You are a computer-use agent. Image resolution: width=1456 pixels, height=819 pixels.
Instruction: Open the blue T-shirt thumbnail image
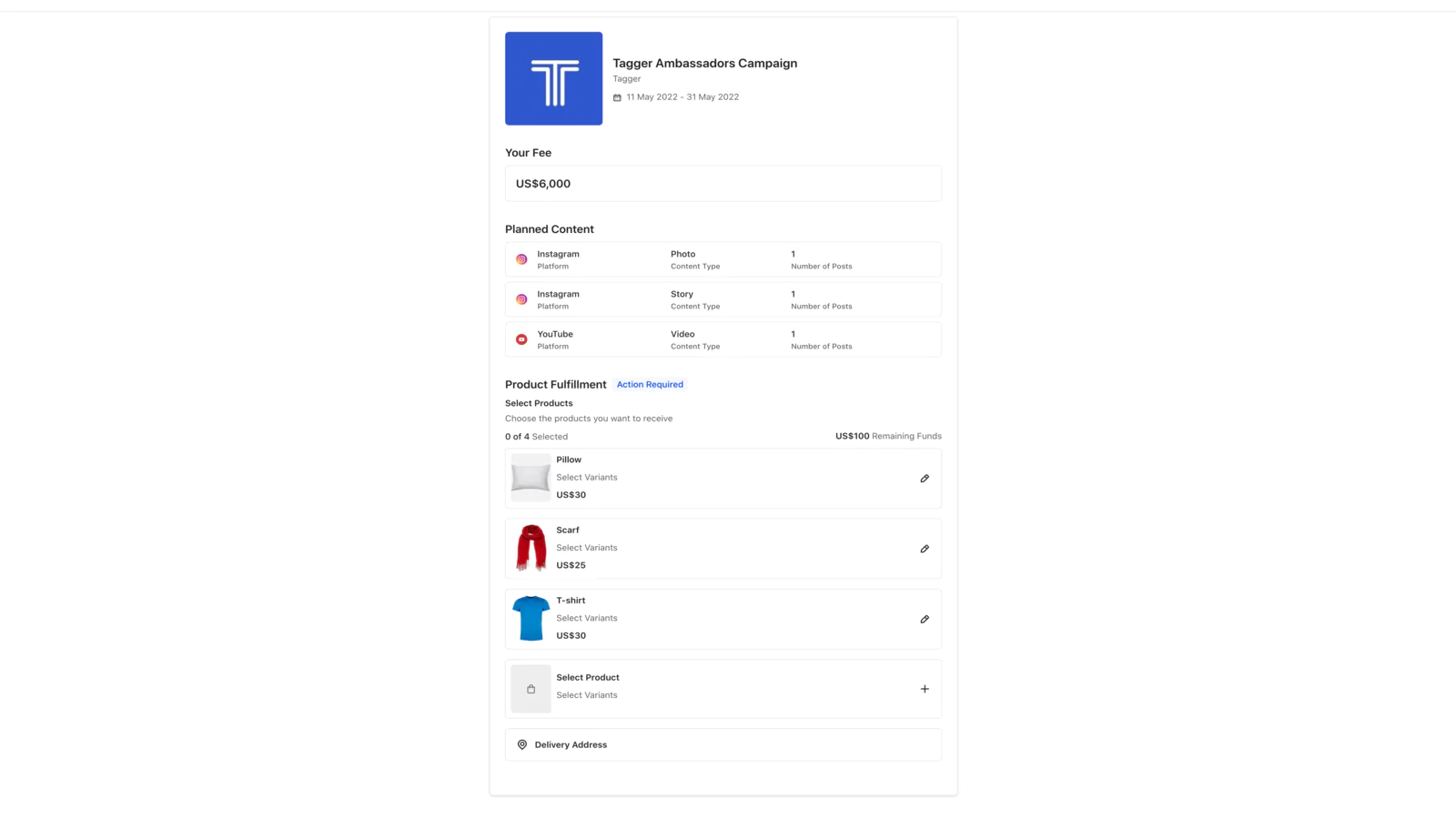[531, 619]
